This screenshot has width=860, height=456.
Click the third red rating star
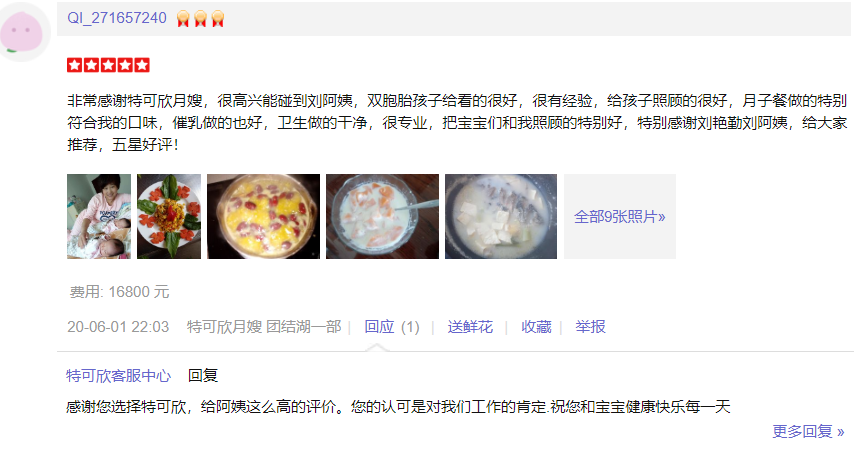point(109,65)
